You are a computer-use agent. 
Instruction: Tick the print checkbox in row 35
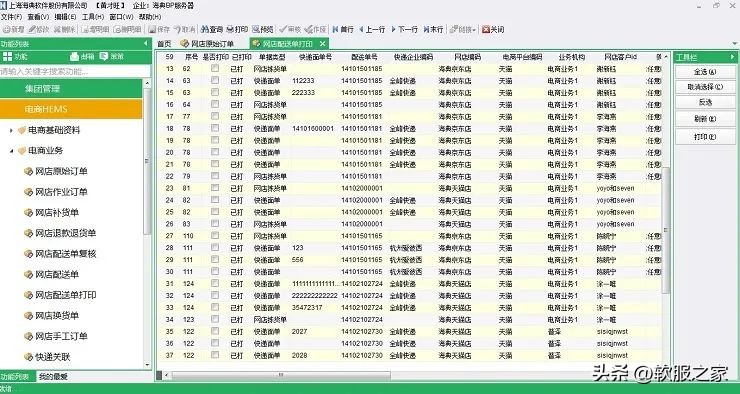pos(215,331)
